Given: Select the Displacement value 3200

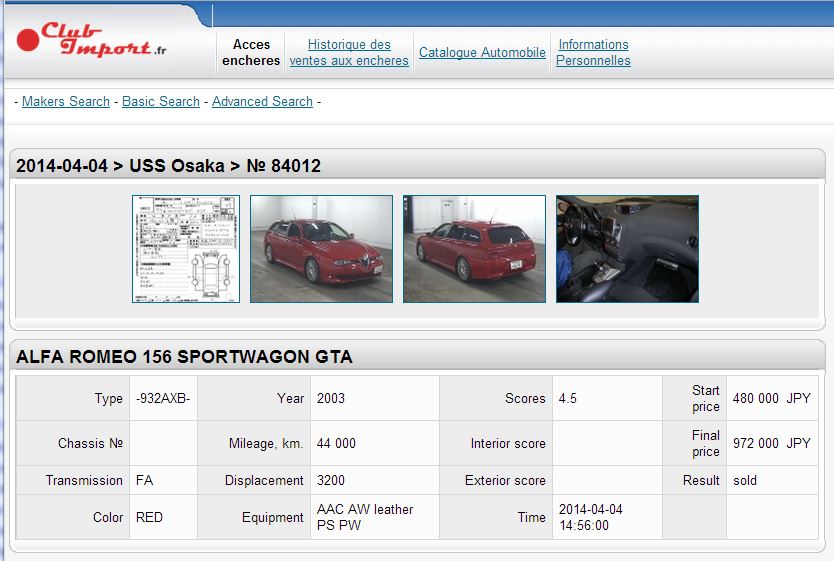Looking at the screenshot, I should 331,481.
